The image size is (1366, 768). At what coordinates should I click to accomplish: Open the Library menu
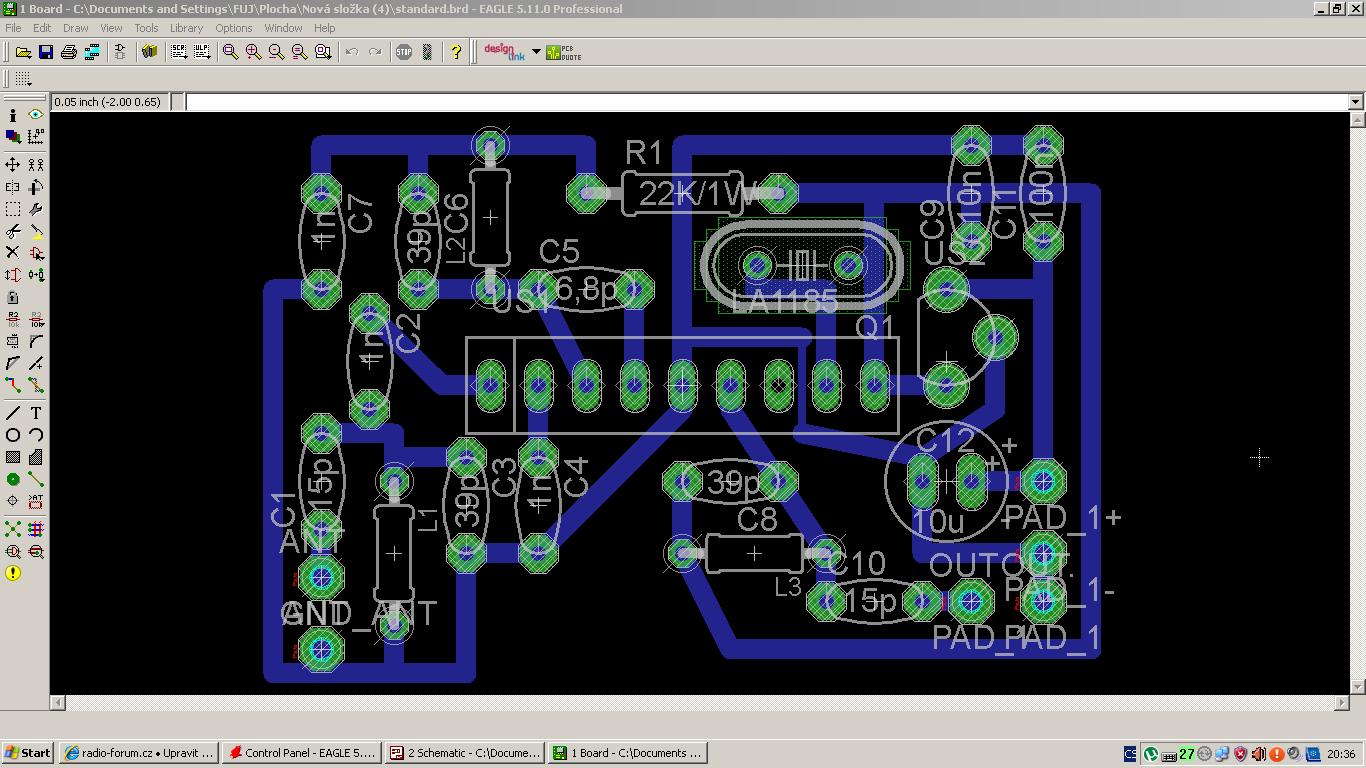tap(186, 28)
